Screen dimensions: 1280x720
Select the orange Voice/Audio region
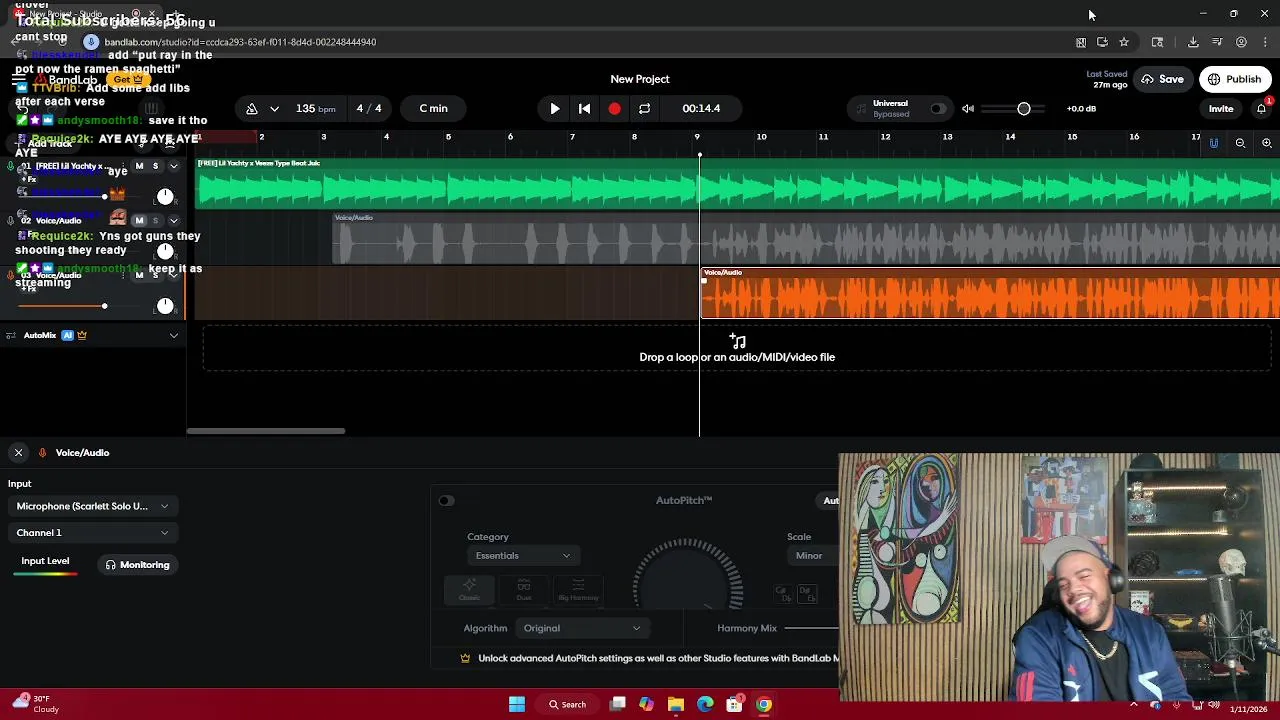990,294
